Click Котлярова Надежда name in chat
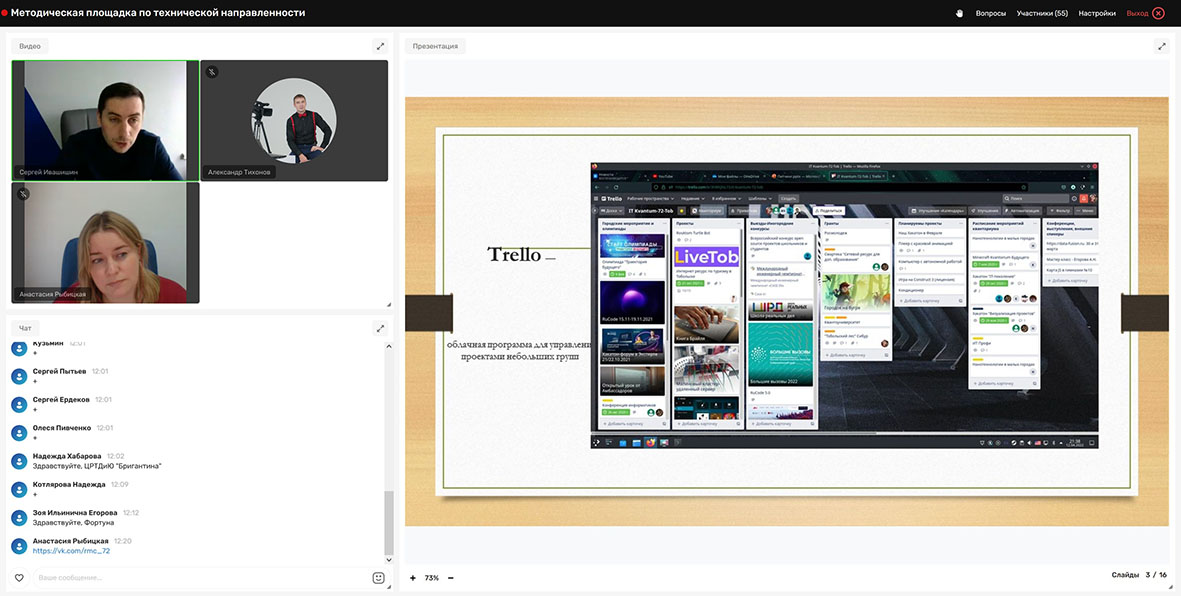This screenshot has height=596, width=1181. click(69, 484)
